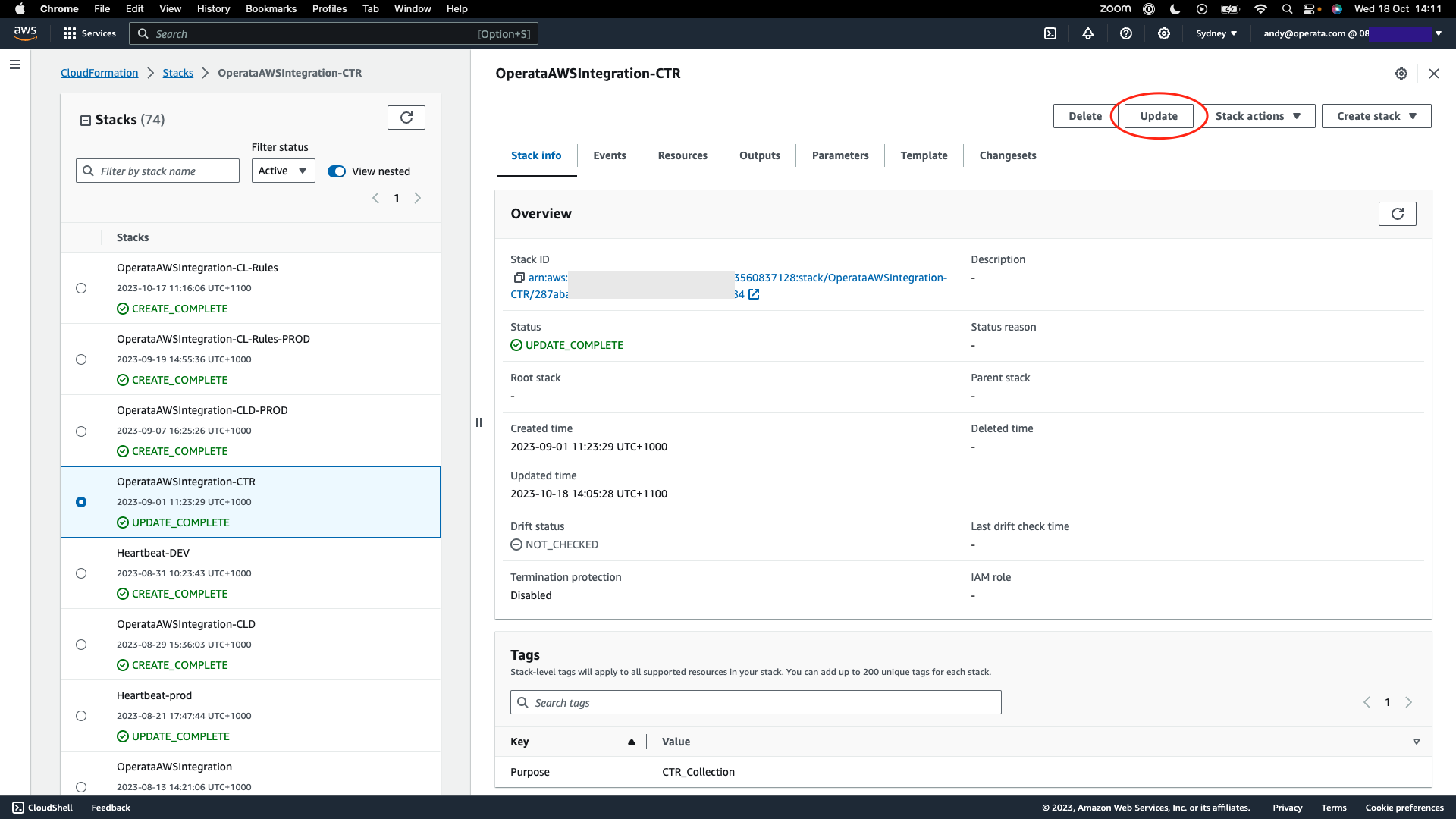The height and width of the screenshot is (819, 1456).
Task: Open AWS CloudShell icon in top navigation
Action: point(1050,33)
